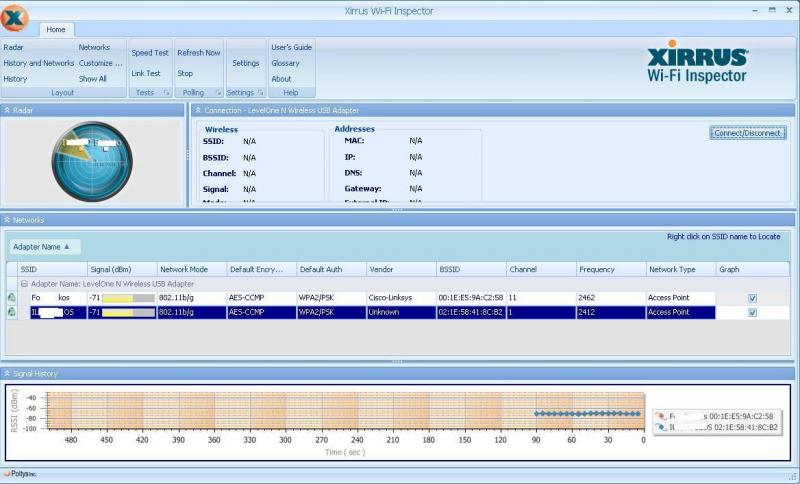
Task: Select the Home ribbon tab
Action: (56, 30)
